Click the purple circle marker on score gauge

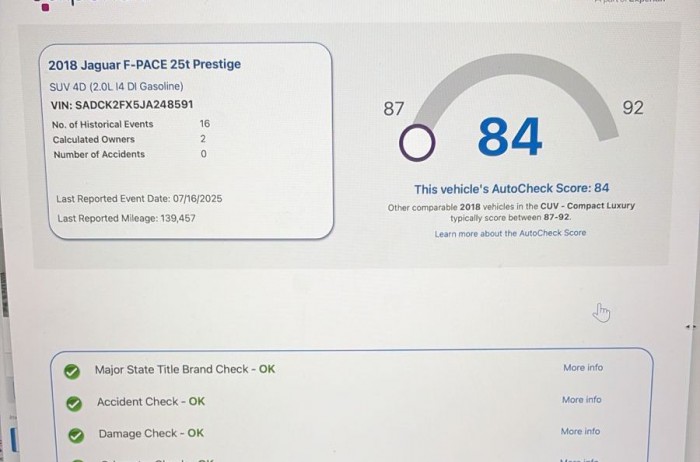pyautogui.click(x=415, y=144)
